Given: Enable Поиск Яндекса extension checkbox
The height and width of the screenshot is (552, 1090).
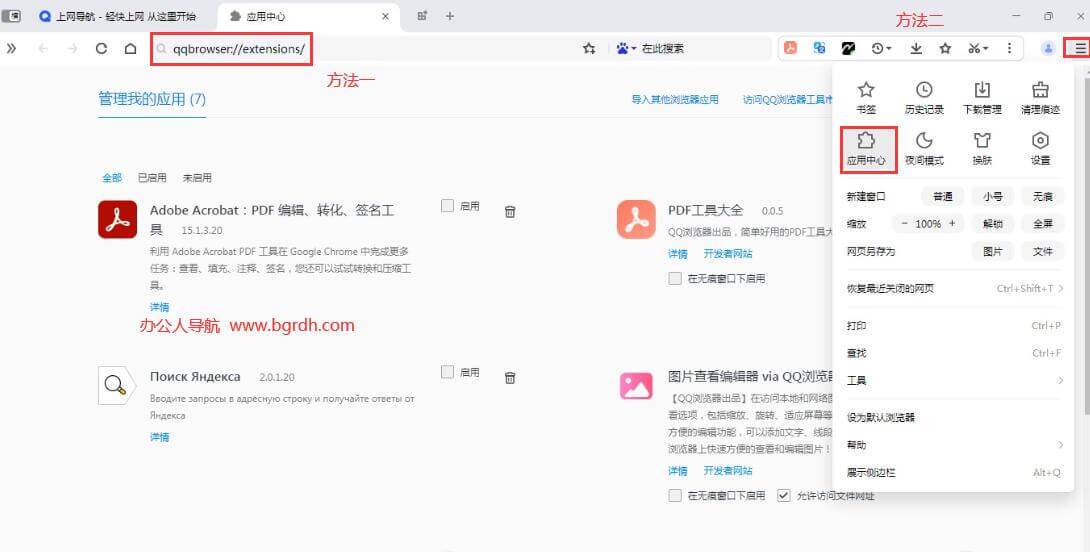Looking at the screenshot, I should click(x=447, y=372).
